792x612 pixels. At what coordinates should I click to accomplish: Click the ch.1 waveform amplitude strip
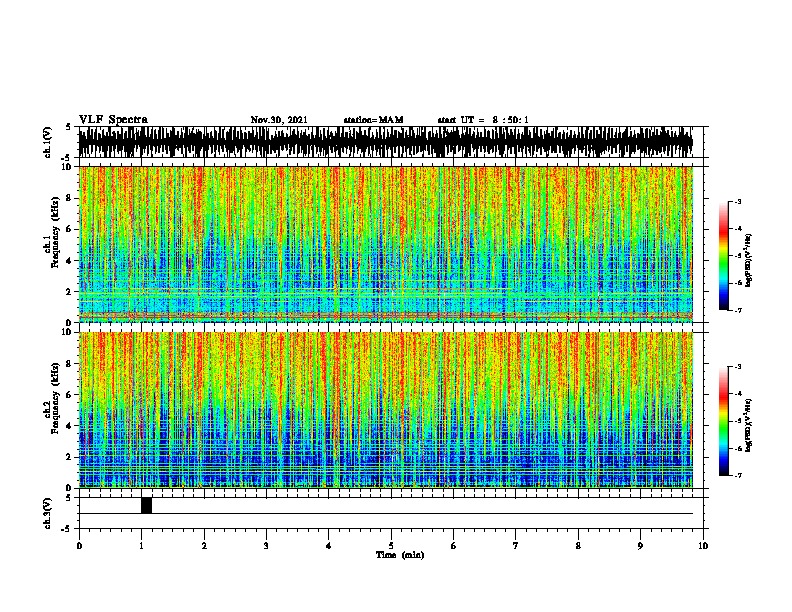coord(386,142)
